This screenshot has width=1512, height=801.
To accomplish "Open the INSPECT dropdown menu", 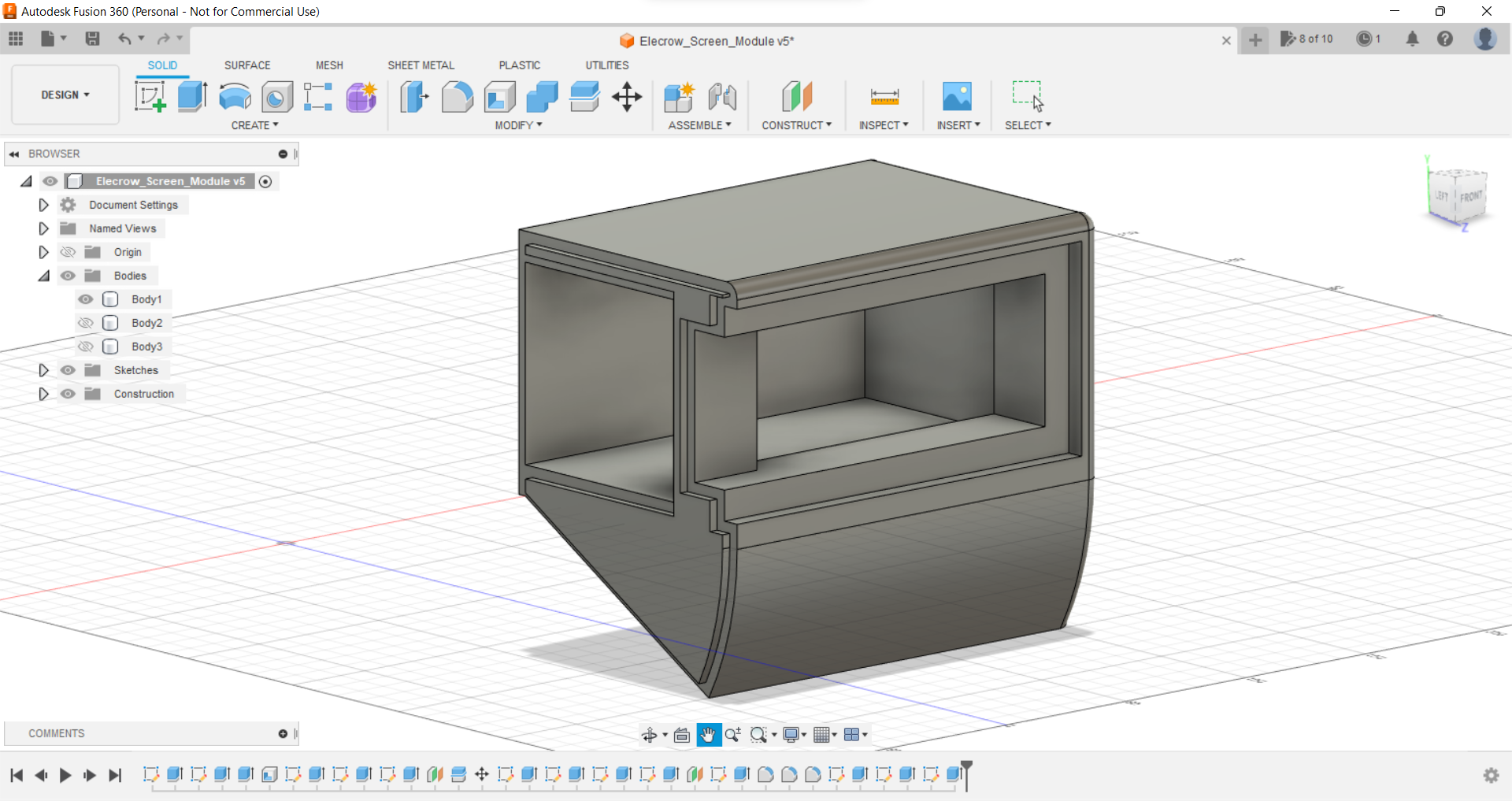I will 884,125.
